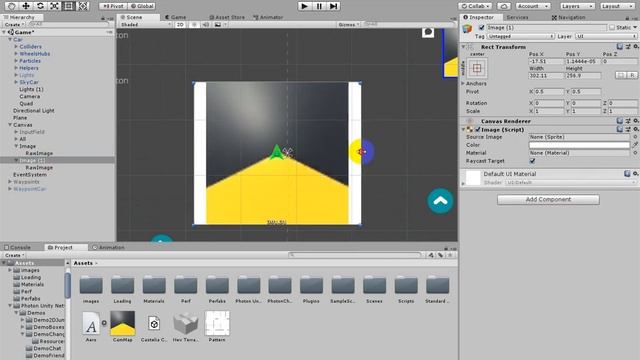Toggle scene lighting button
The width and height of the screenshot is (640, 360).
[194, 24]
